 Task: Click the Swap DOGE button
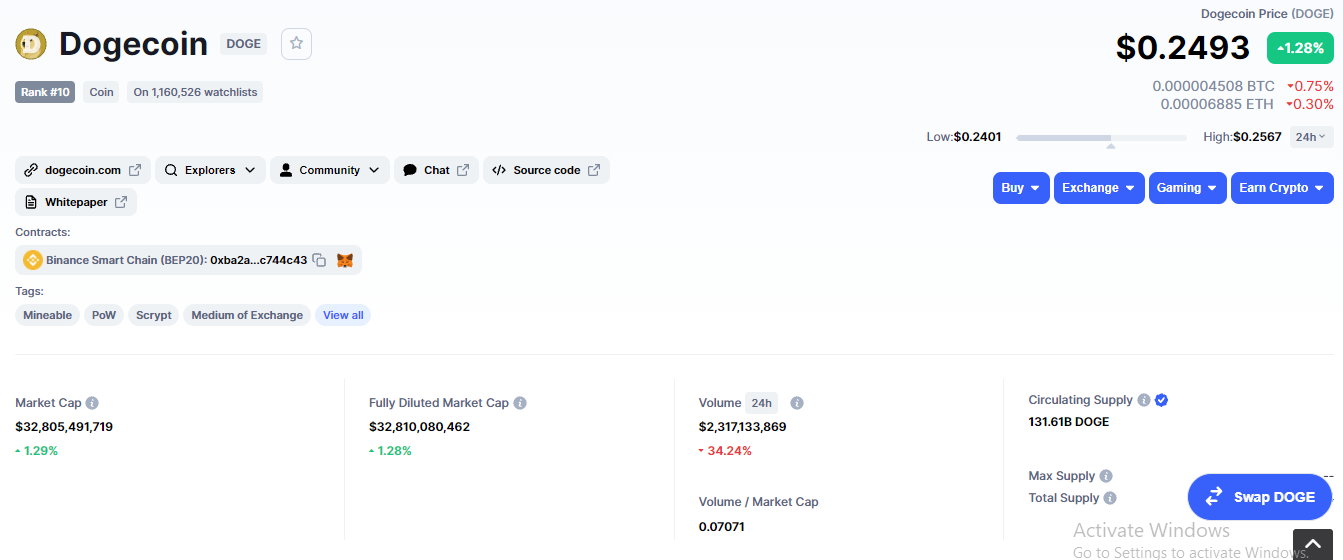pyautogui.click(x=1261, y=497)
